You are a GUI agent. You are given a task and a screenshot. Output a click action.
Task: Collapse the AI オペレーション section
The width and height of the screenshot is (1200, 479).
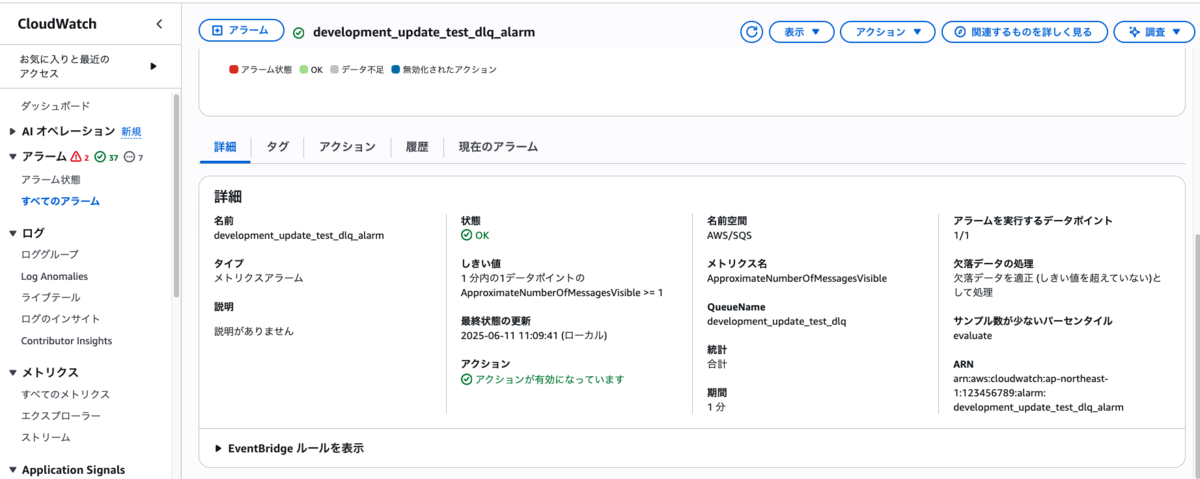point(12,131)
